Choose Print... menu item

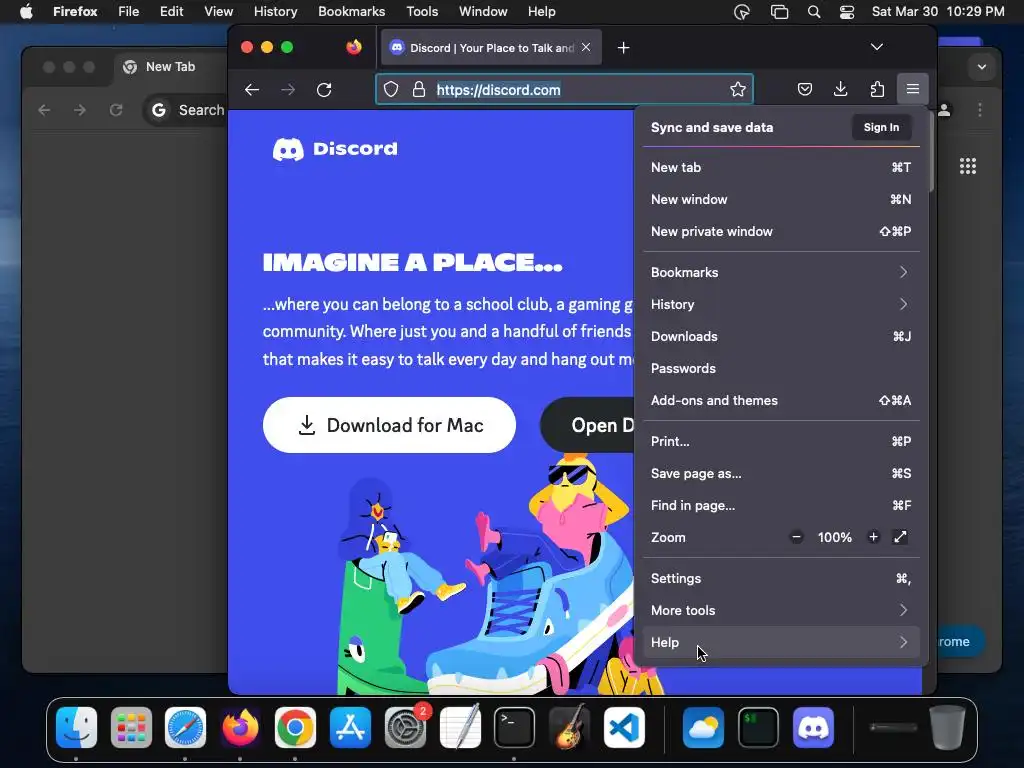781,441
